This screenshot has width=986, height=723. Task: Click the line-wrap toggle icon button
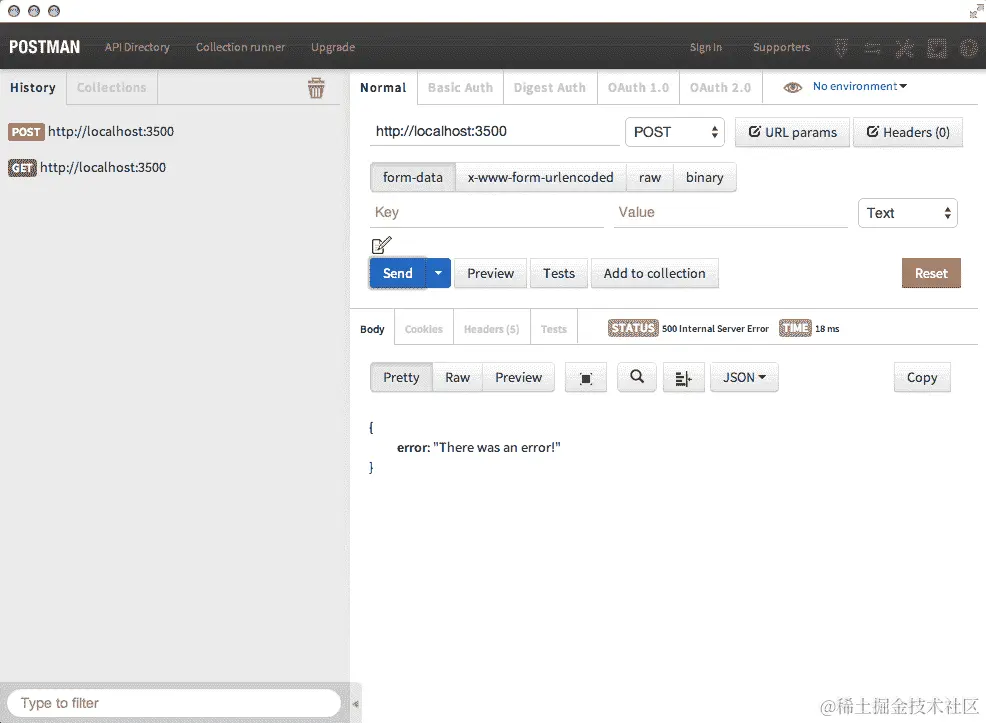pos(684,378)
